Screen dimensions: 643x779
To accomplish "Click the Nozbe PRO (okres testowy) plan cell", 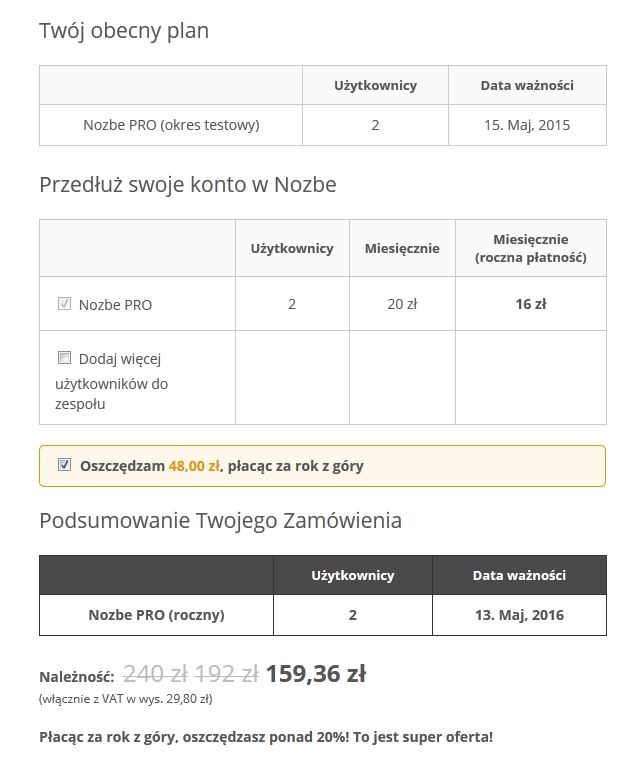I will click(171, 125).
